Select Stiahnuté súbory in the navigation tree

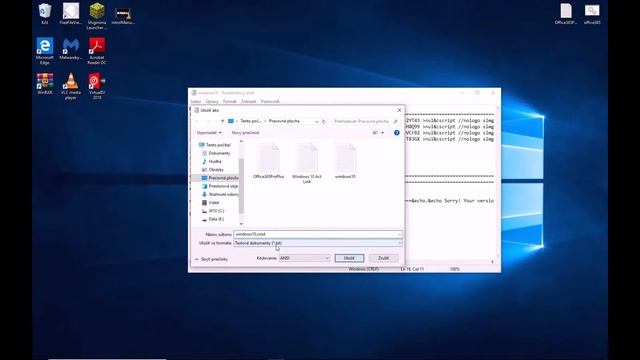(220, 194)
